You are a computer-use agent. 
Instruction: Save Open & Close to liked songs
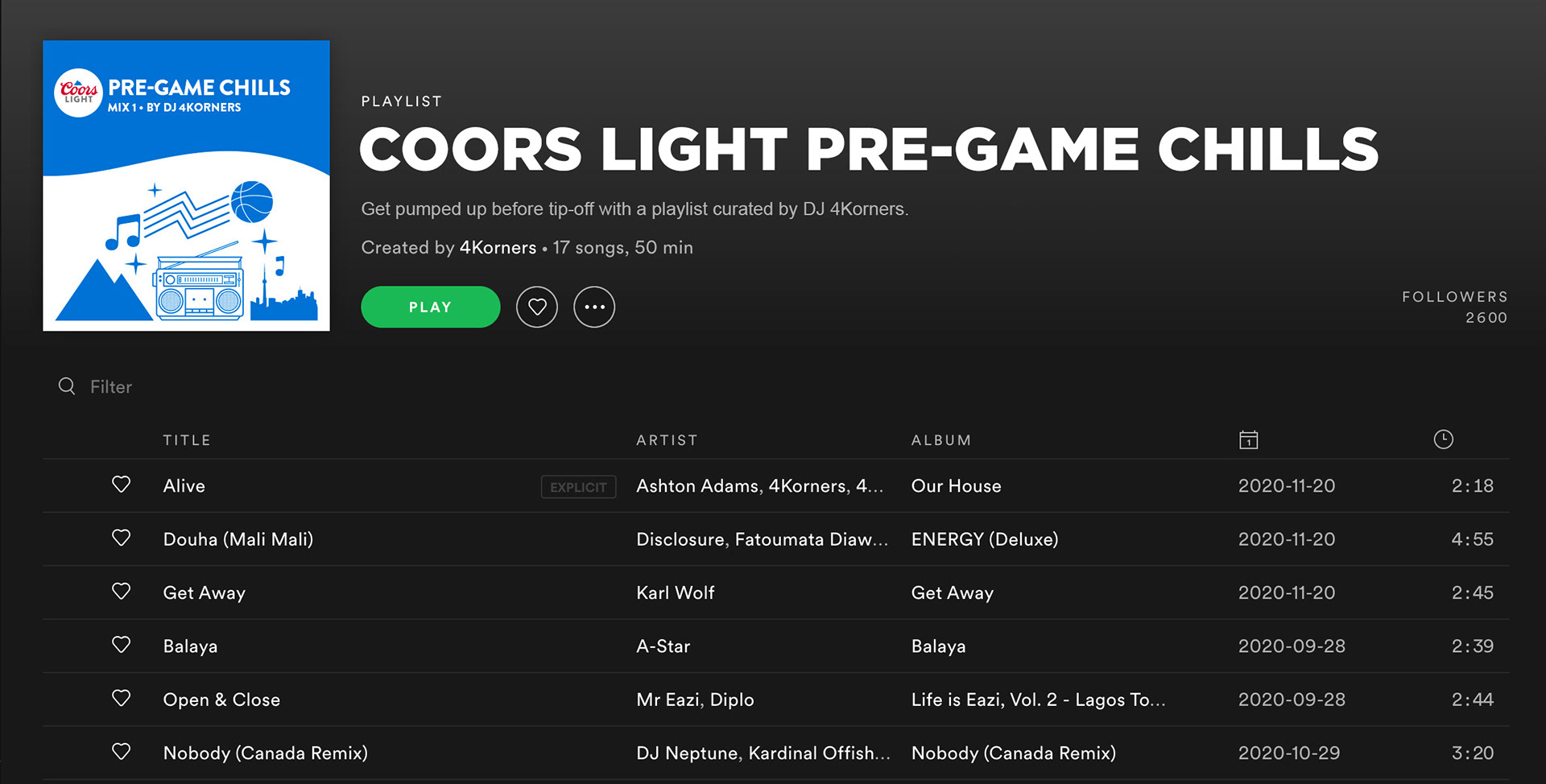[121, 699]
